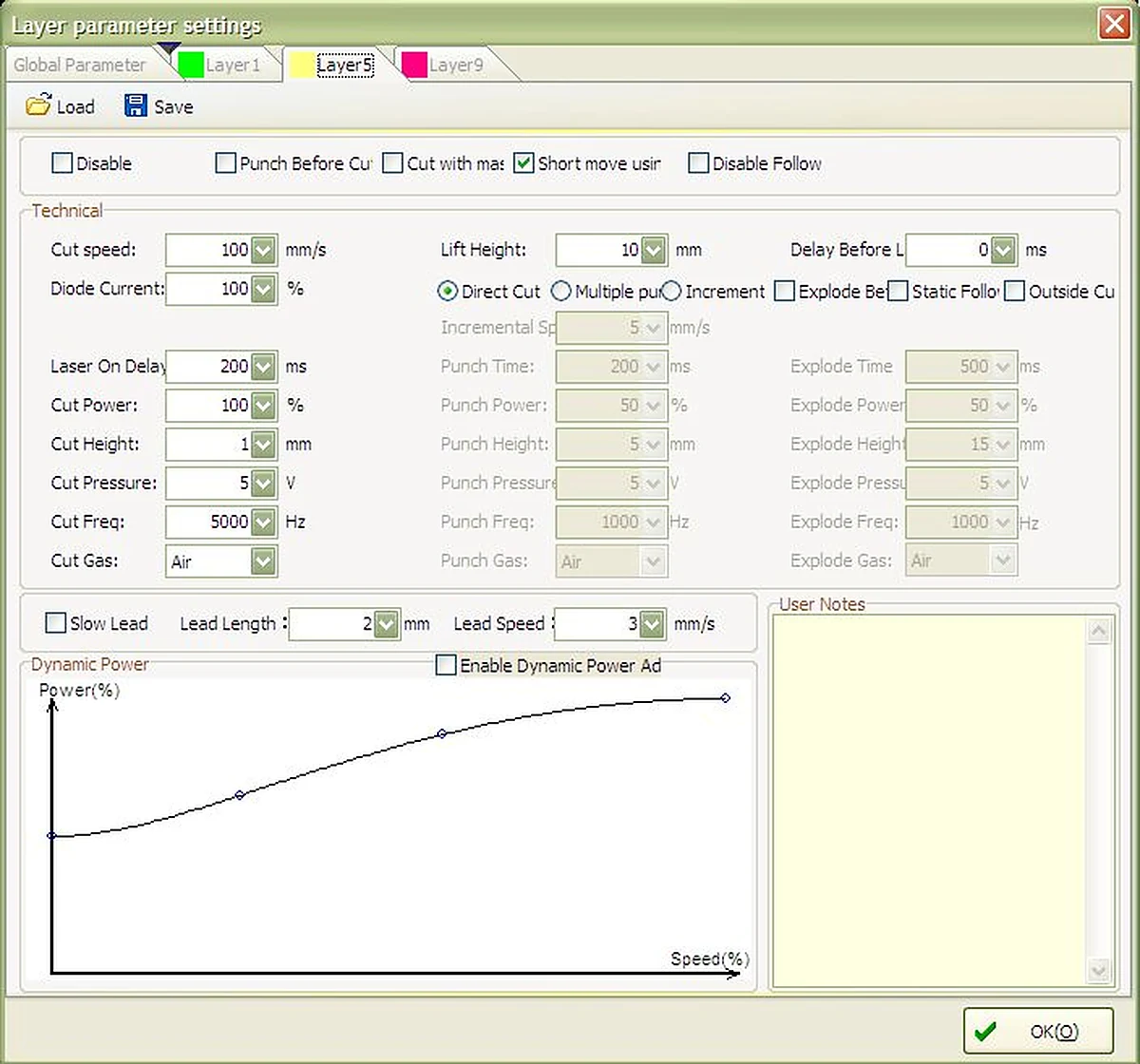Select the Direct Cut radio button
Viewport: 1140px width, 1064px height.
coord(446,291)
